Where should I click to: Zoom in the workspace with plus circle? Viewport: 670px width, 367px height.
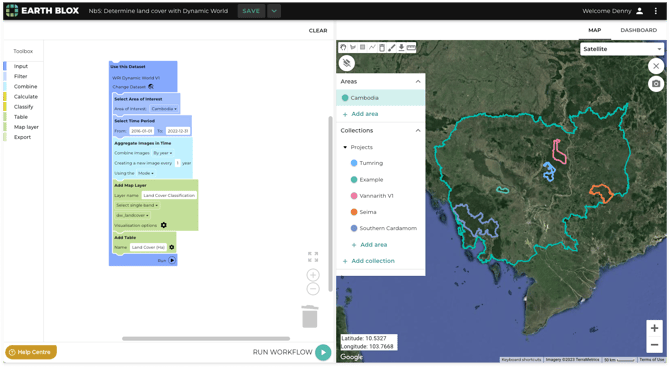[313, 275]
